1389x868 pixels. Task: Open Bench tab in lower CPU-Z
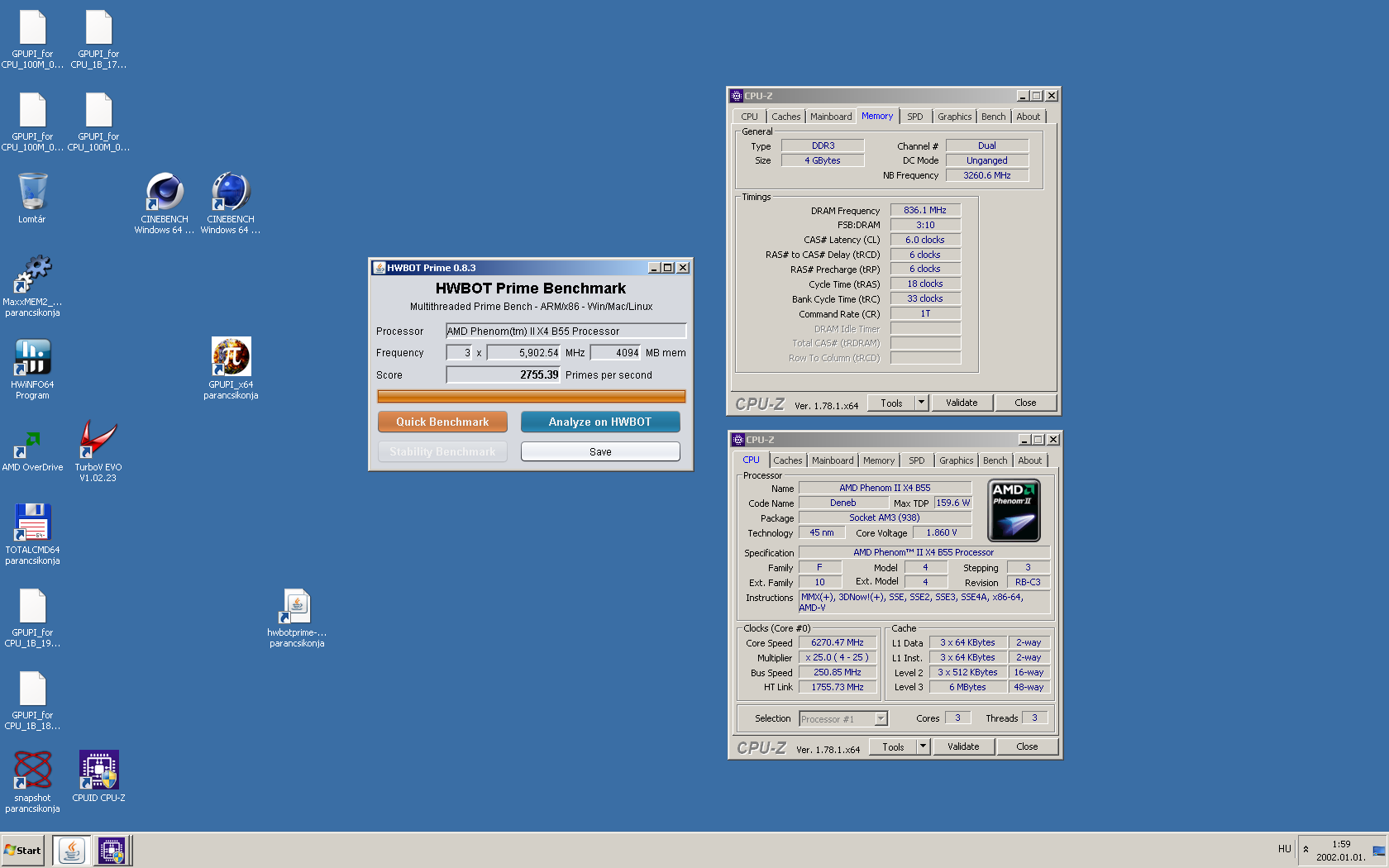pyautogui.click(x=995, y=460)
